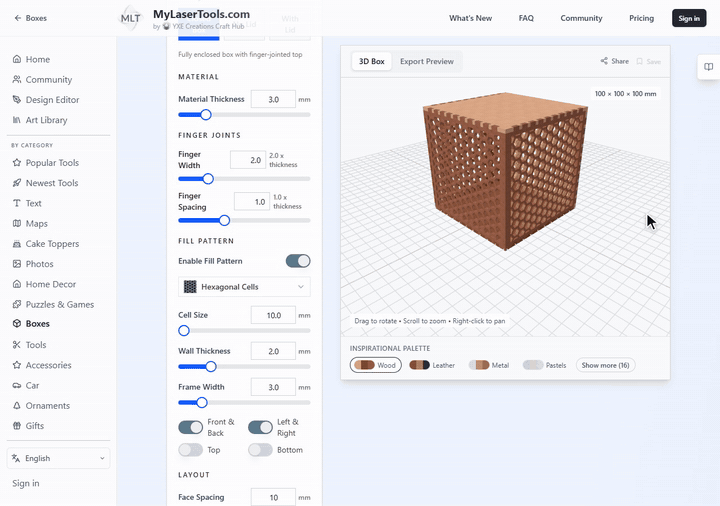This screenshot has width=720, height=506.
Task: Click the Community people icon in sidebar
Action: pos(17,79)
